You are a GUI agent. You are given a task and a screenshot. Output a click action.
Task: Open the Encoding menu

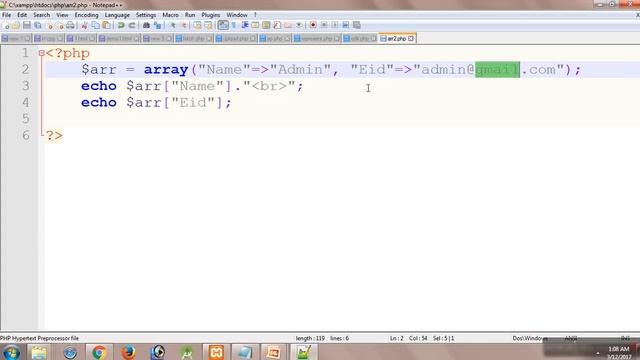(87, 15)
